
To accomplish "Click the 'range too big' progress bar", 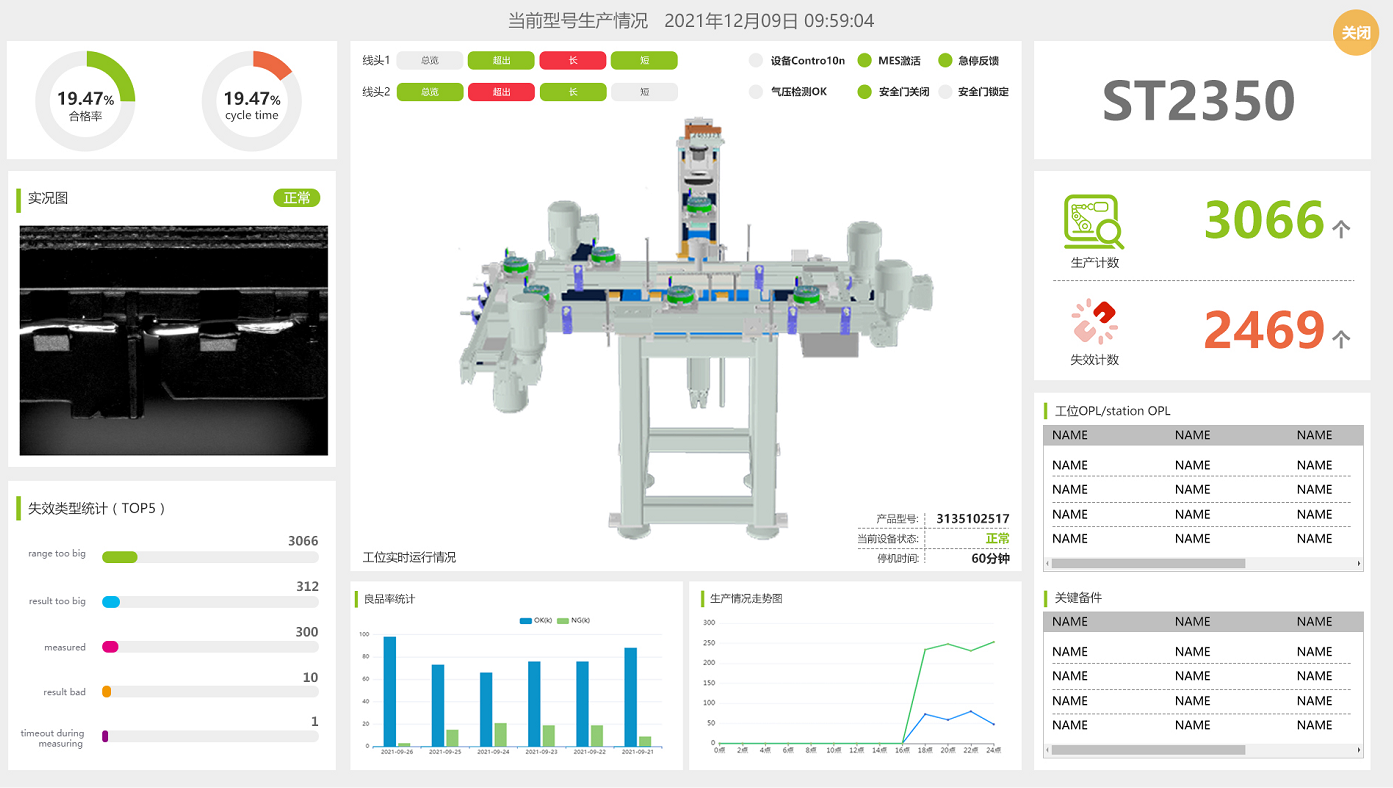I will click(x=210, y=557).
